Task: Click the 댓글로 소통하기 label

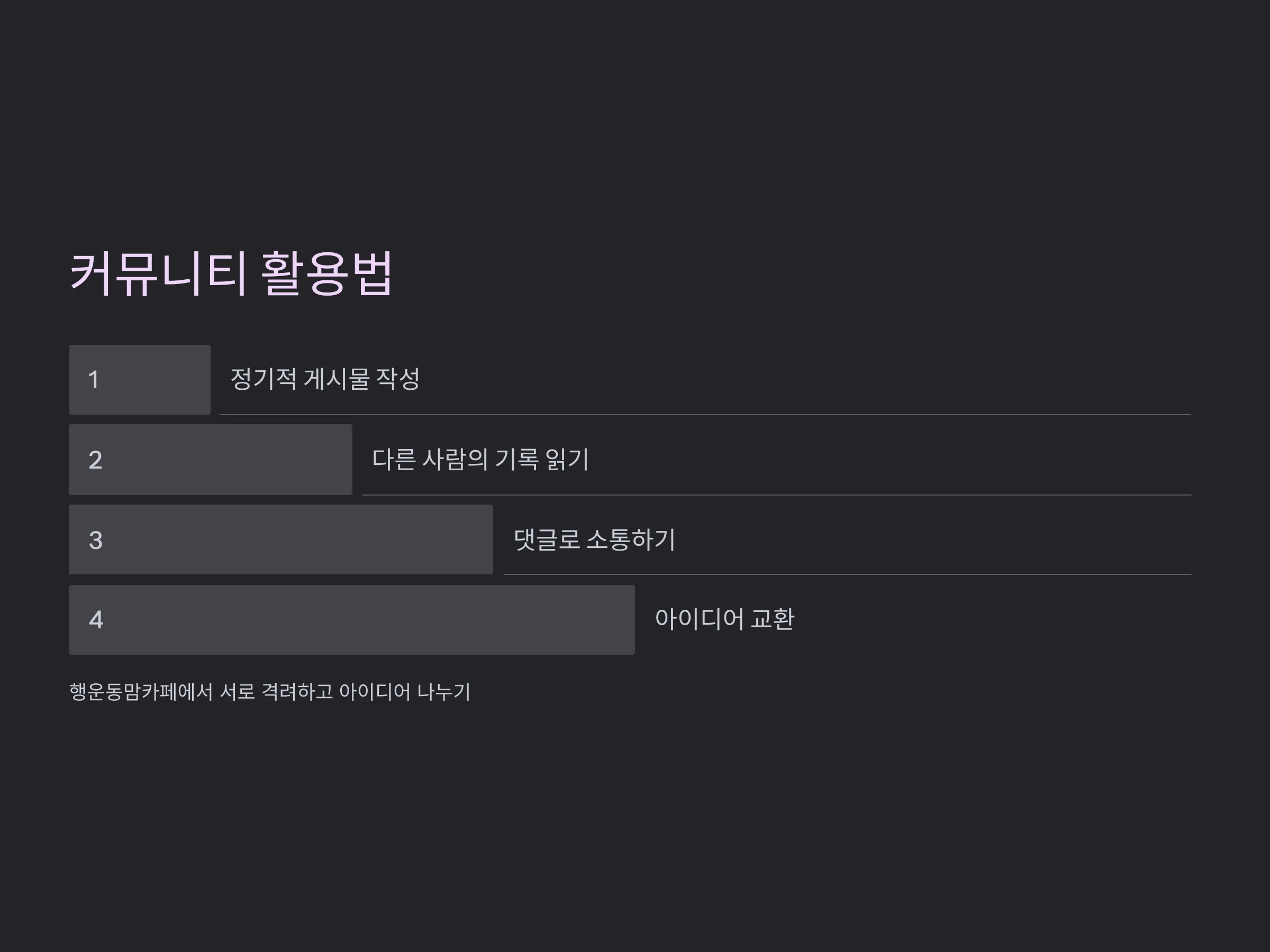Action: click(594, 540)
